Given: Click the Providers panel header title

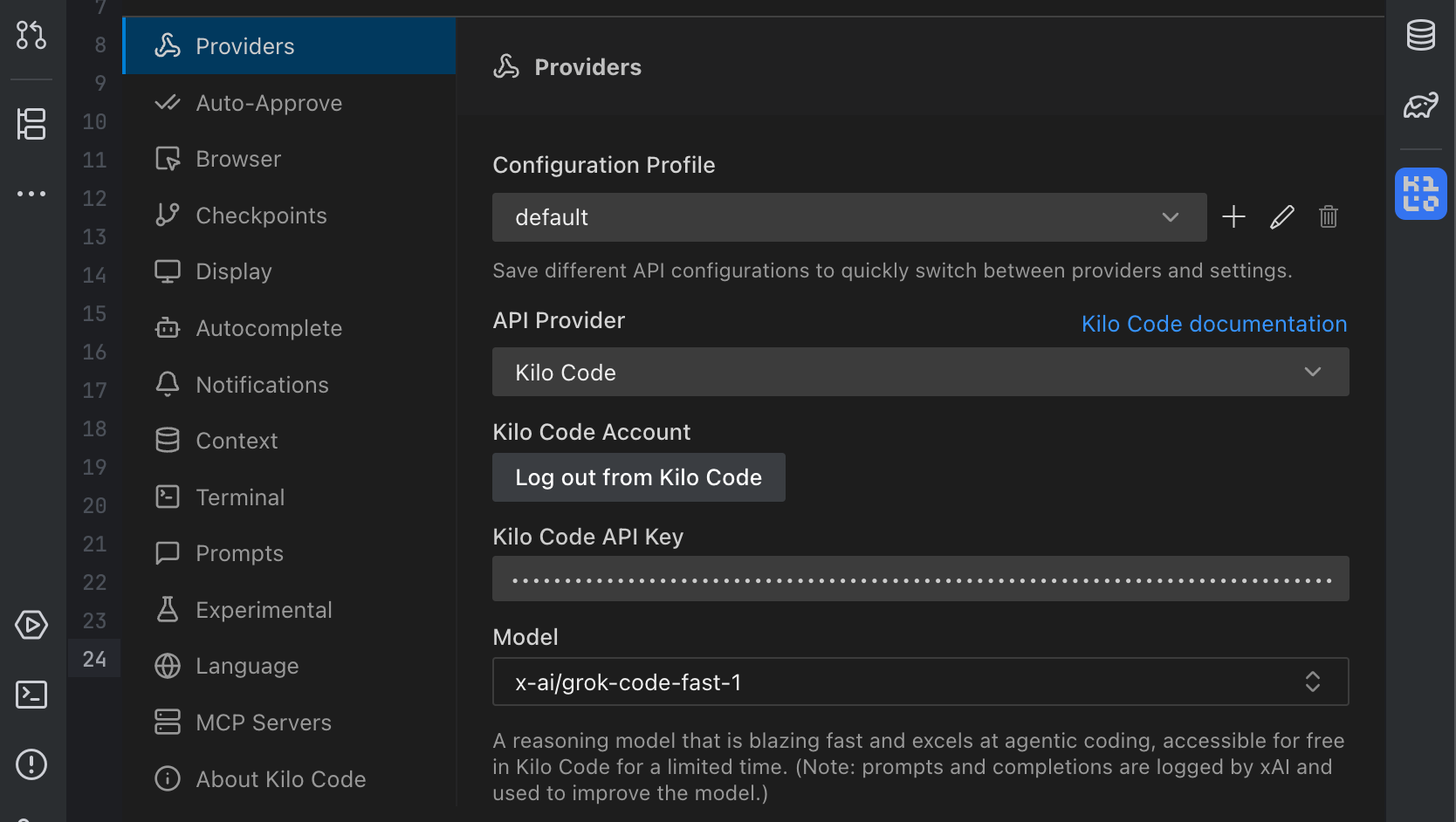Looking at the screenshot, I should (x=587, y=67).
